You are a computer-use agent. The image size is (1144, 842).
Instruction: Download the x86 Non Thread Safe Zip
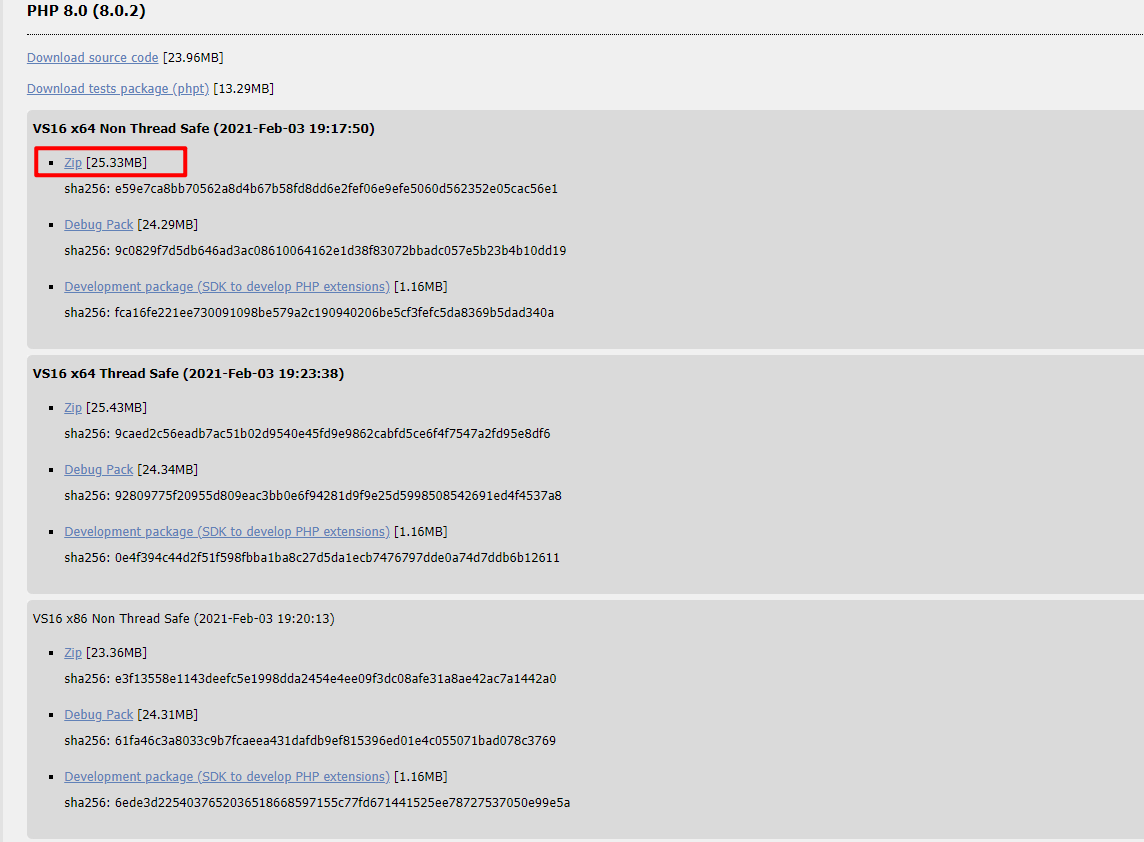pos(73,653)
